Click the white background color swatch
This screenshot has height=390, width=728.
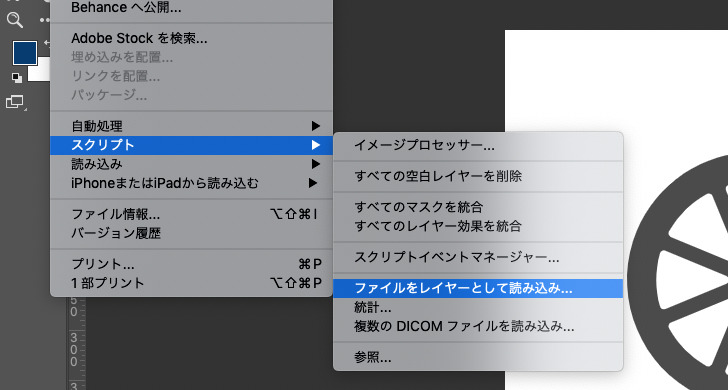(x=39, y=70)
